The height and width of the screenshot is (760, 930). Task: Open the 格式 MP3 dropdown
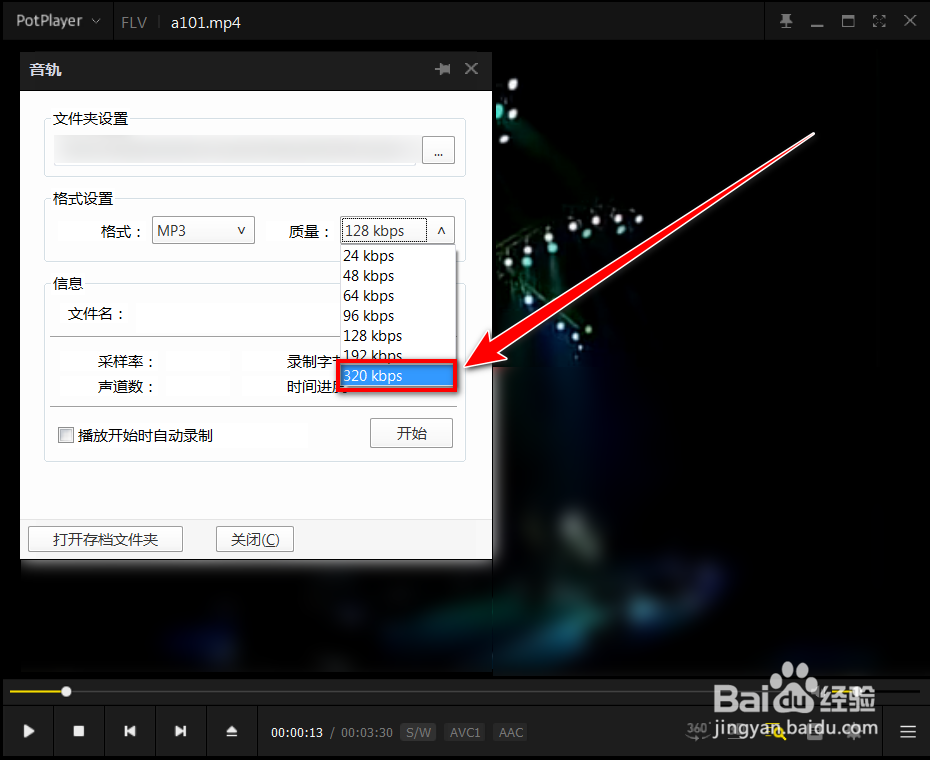(x=203, y=230)
